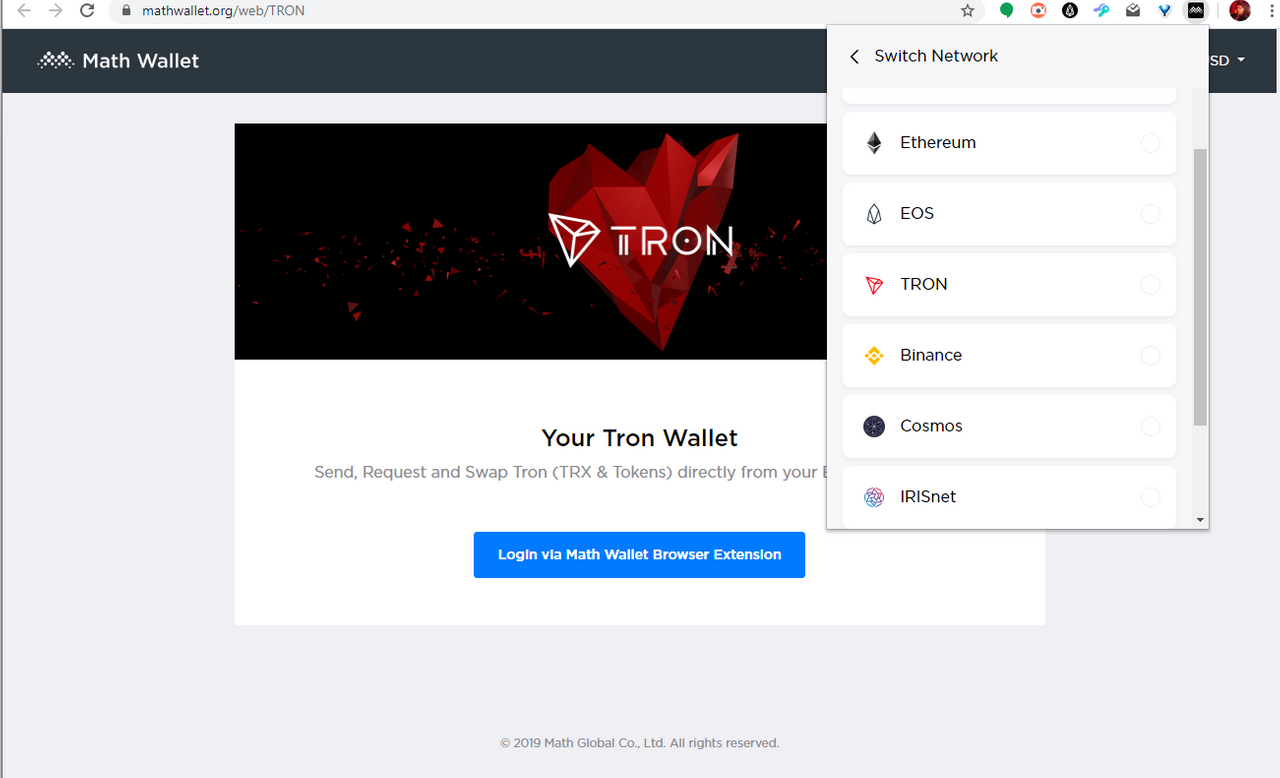Open the Chrome profile avatar menu
Screen dimensions: 1280x778
click(x=1240, y=11)
